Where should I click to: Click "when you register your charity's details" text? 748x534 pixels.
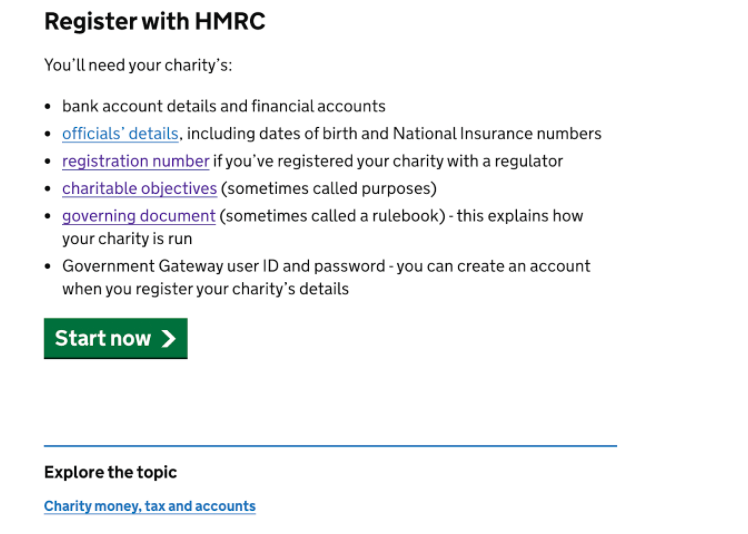point(205,289)
